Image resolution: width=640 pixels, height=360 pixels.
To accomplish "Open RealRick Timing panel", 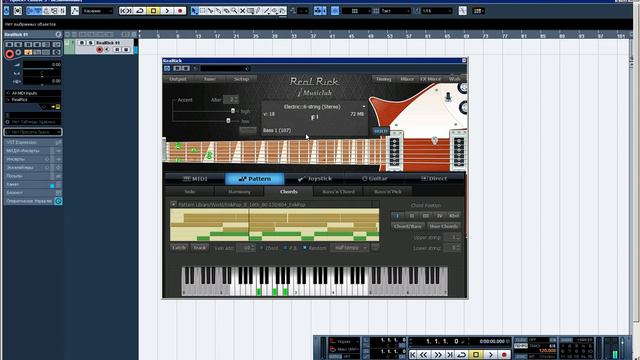I will click(x=383, y=79).
